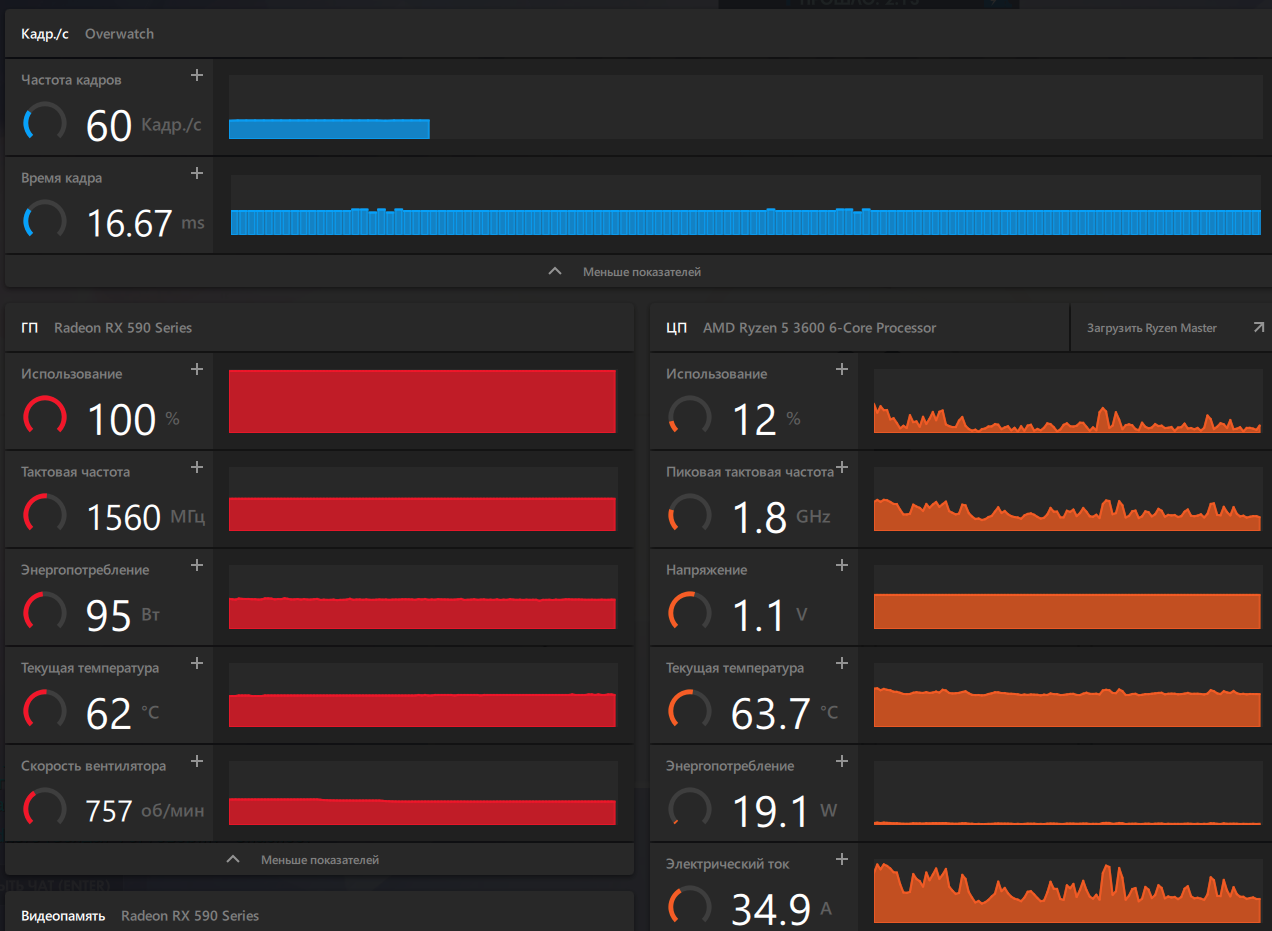Collapse GPU metrics via Меньше показателей
The image size is (1272, 931).
coord(304,860)
